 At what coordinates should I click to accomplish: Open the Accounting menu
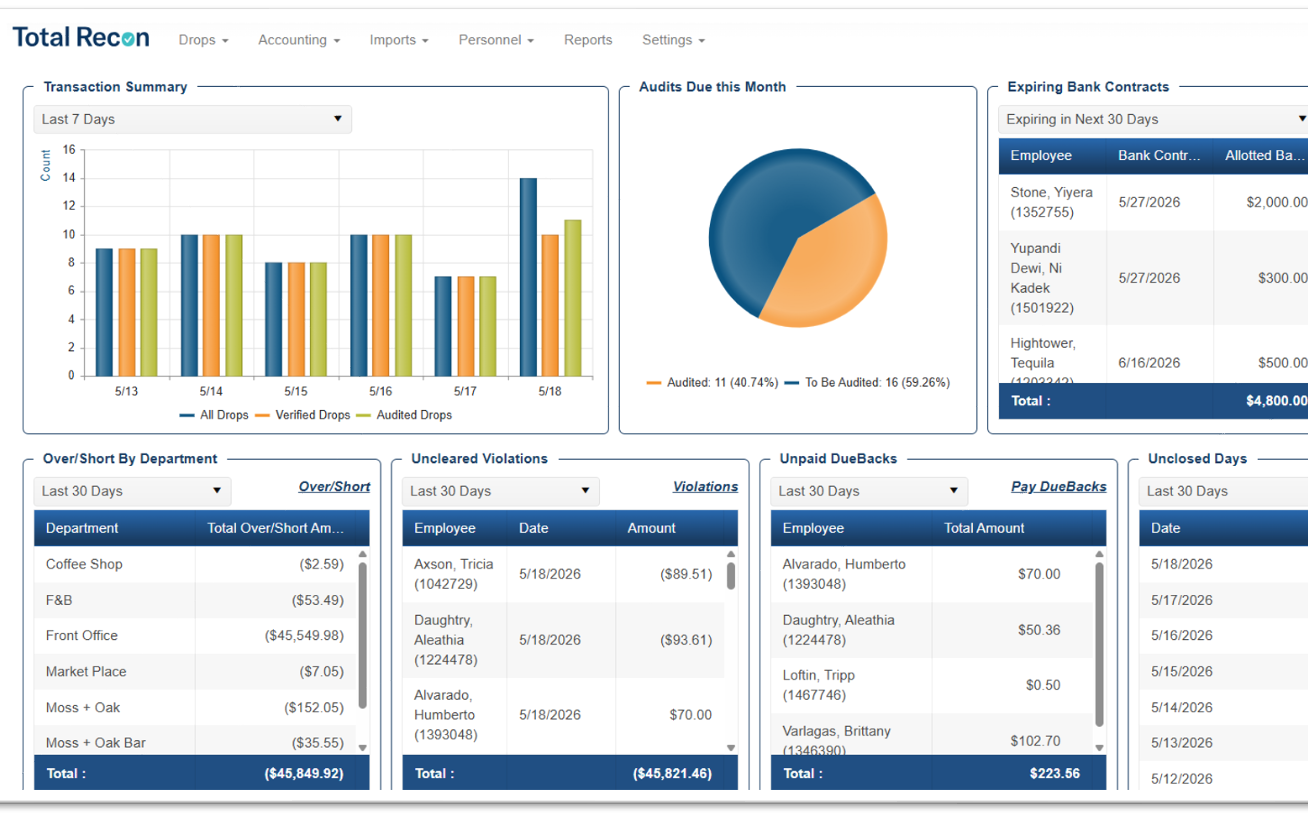click(x=299, y=40)
